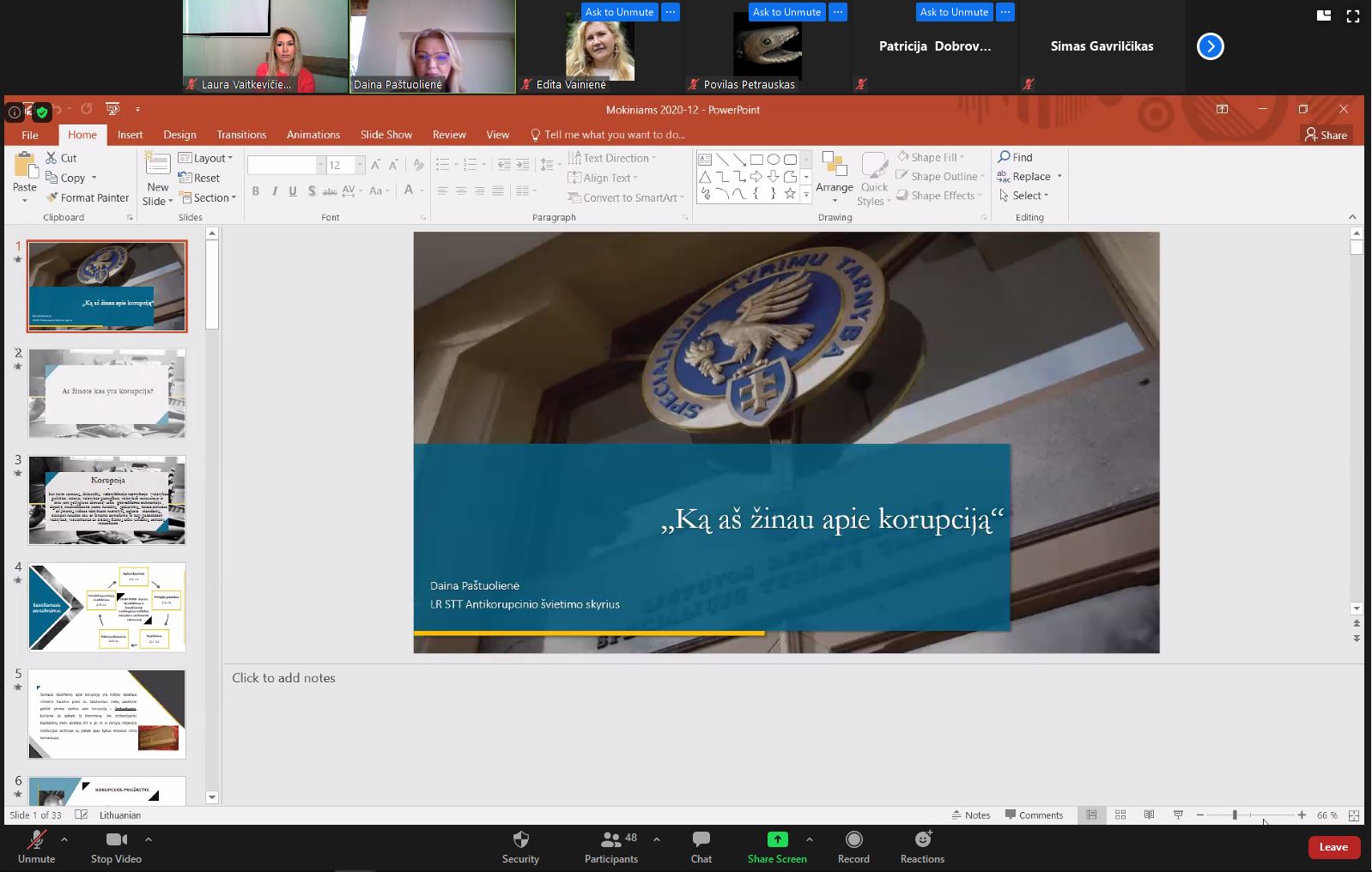Toggle the Notes pane in status bar

pos(971,814)
